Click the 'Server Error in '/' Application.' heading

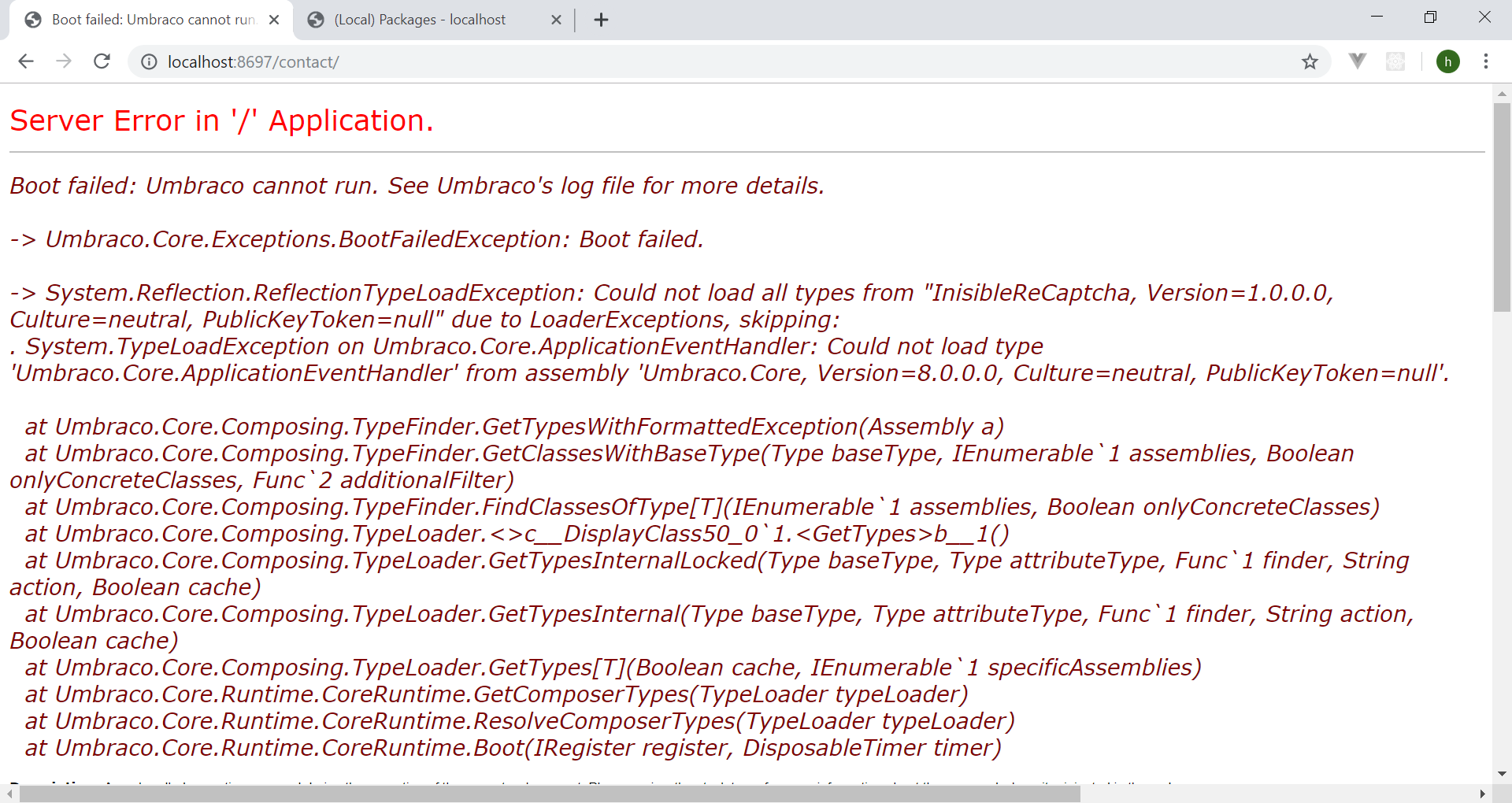click(221, 120)
